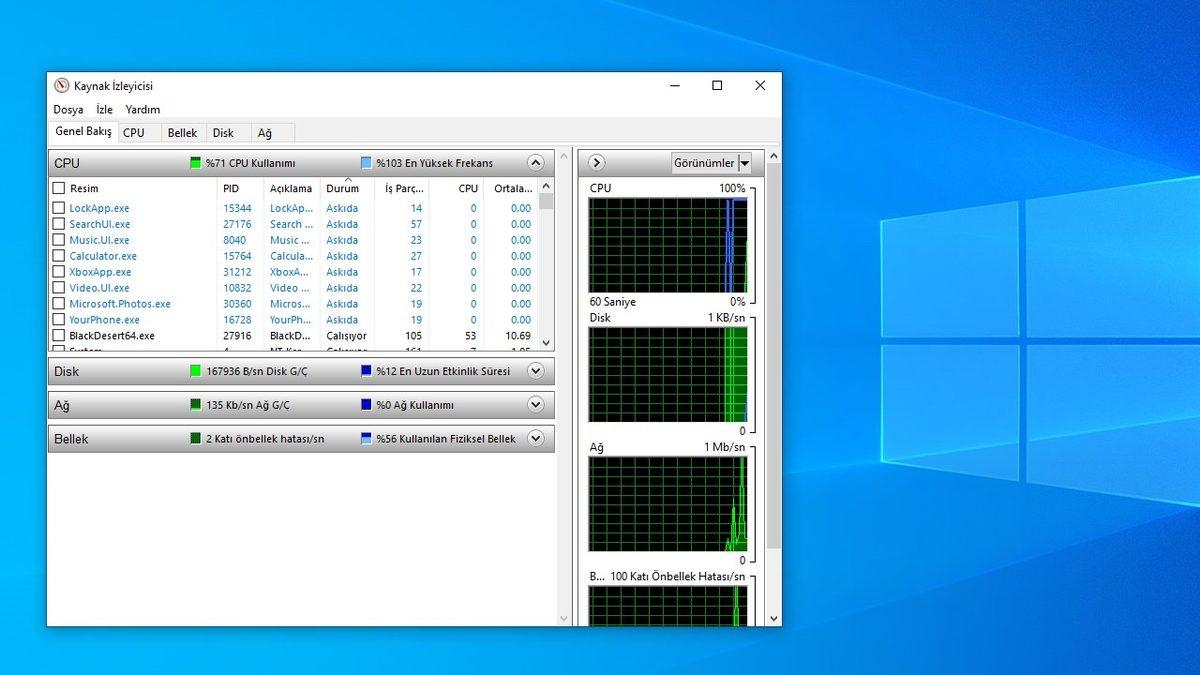
Task: Click the process list scrollbar down arrow
Action: tap(546, 343)
